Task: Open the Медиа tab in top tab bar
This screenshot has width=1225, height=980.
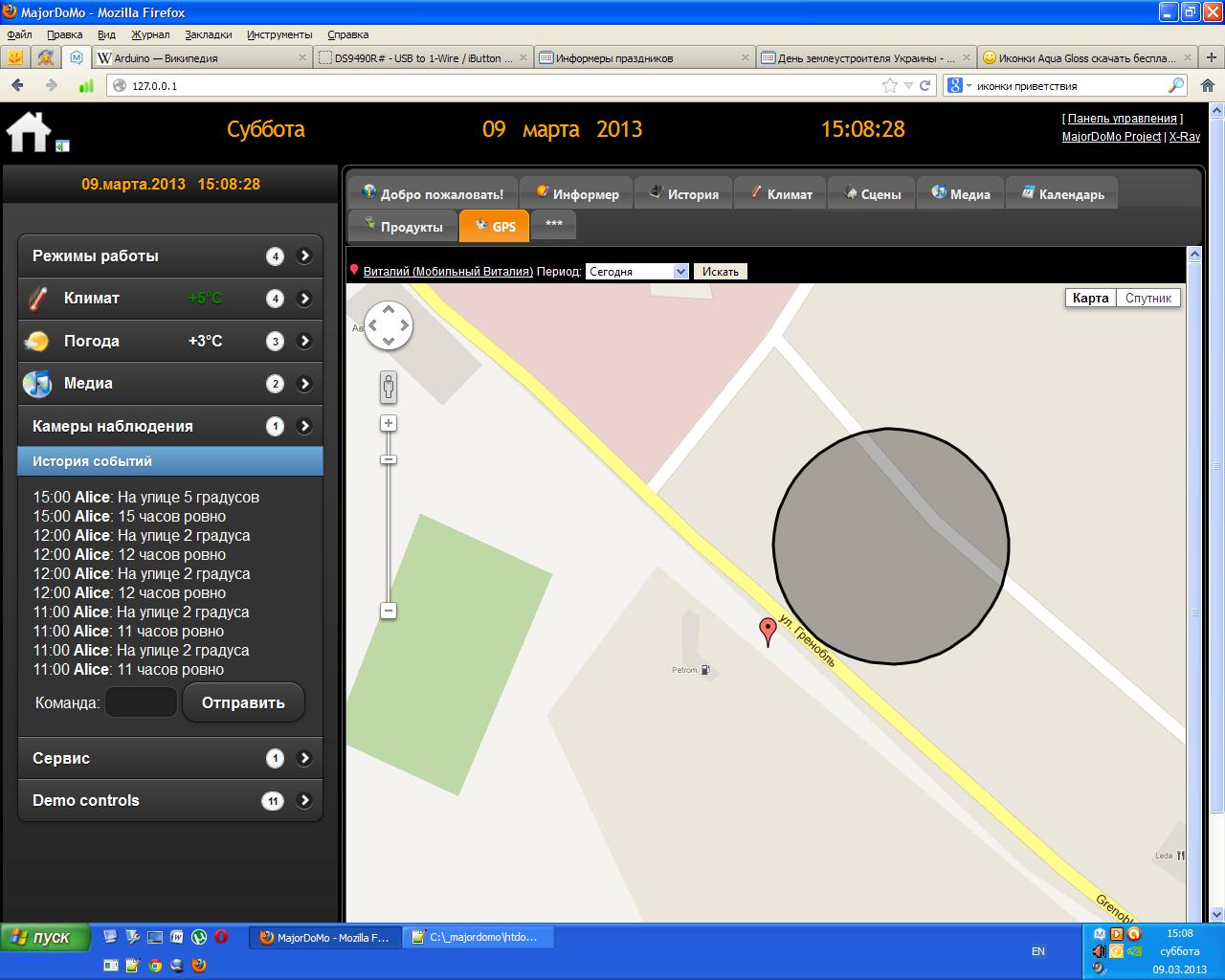Action: pos(960,193)
